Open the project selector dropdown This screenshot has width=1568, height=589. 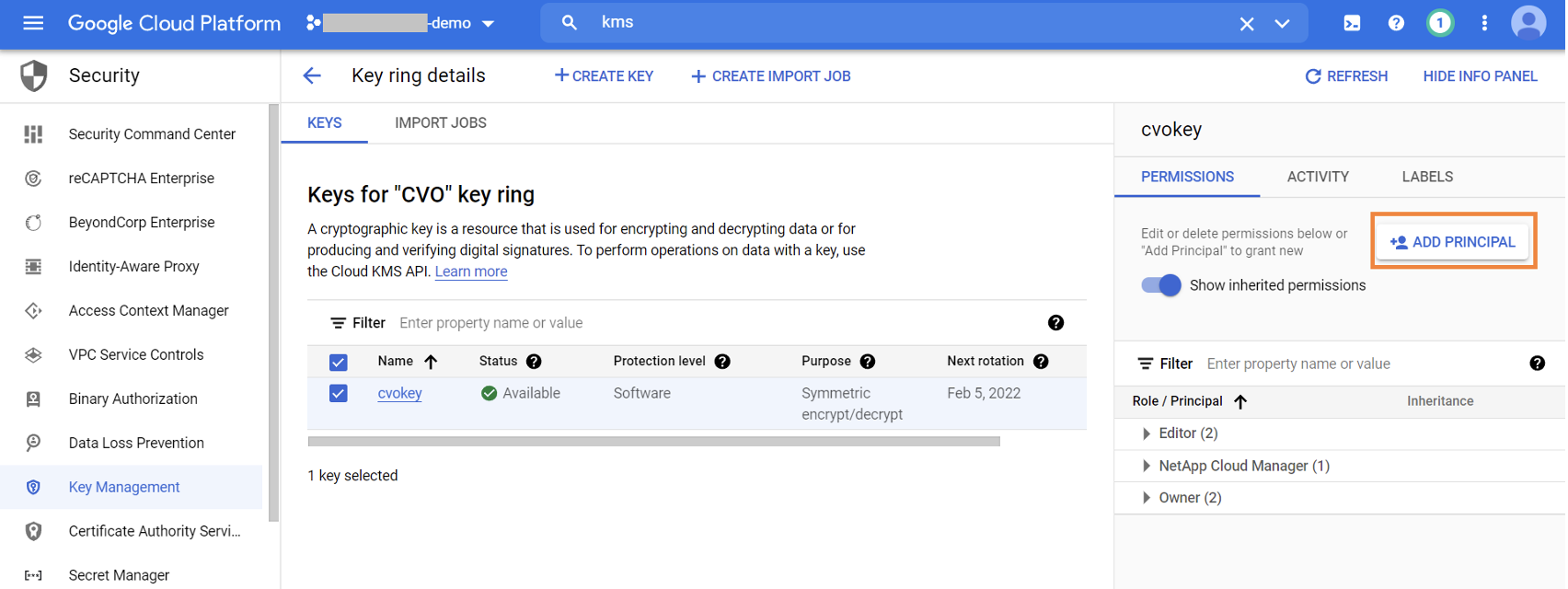pyautogui.click(x=401, y=23)
